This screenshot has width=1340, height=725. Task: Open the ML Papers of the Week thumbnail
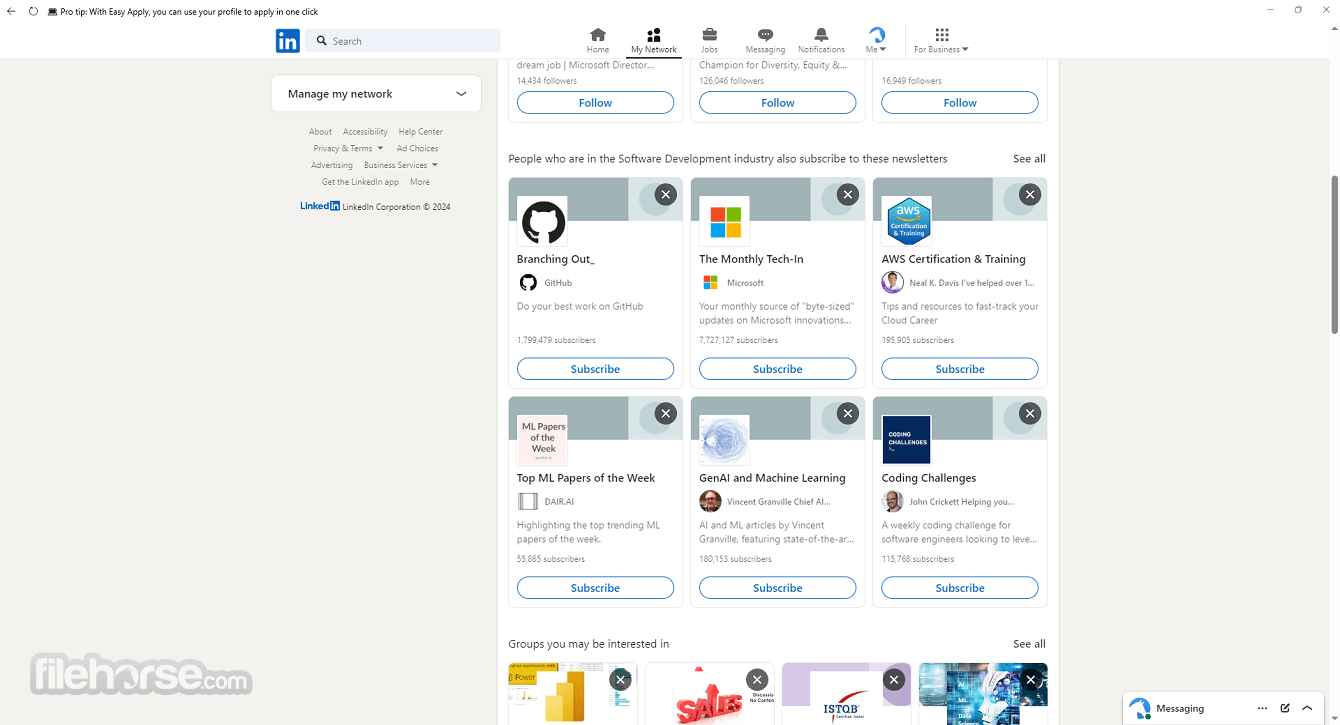[542, 440]
